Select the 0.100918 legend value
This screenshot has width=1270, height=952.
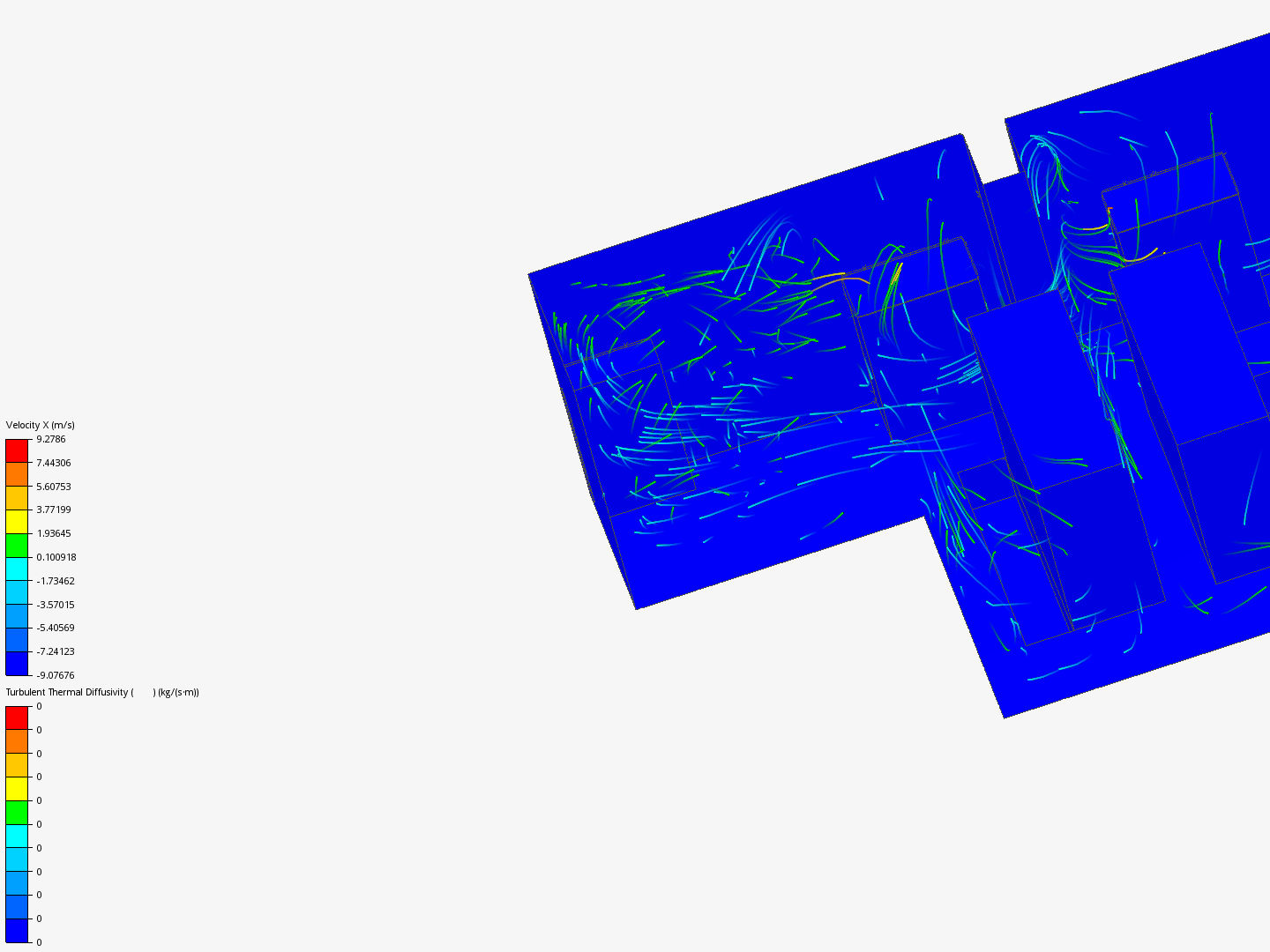tap(56, 557)
